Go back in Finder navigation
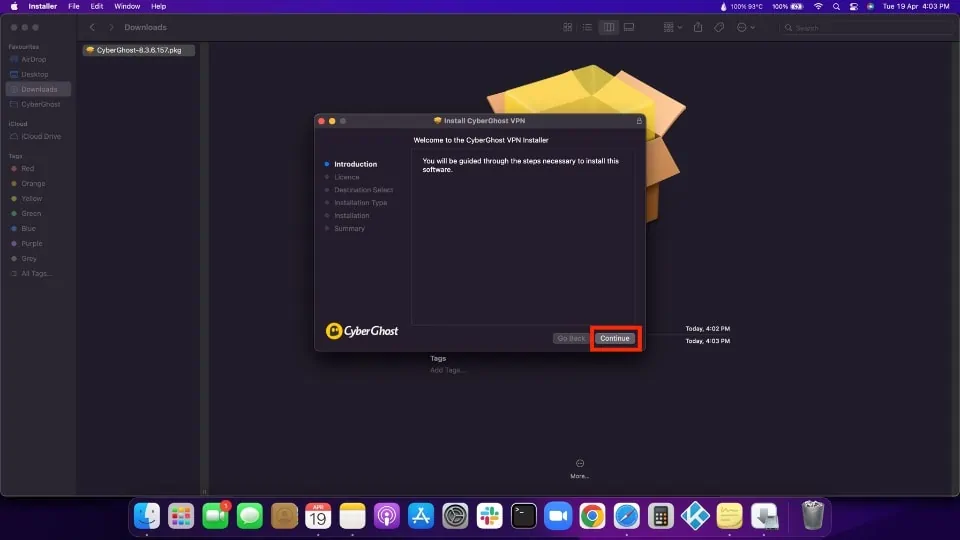The image size is (960, 540). [92, 28]
